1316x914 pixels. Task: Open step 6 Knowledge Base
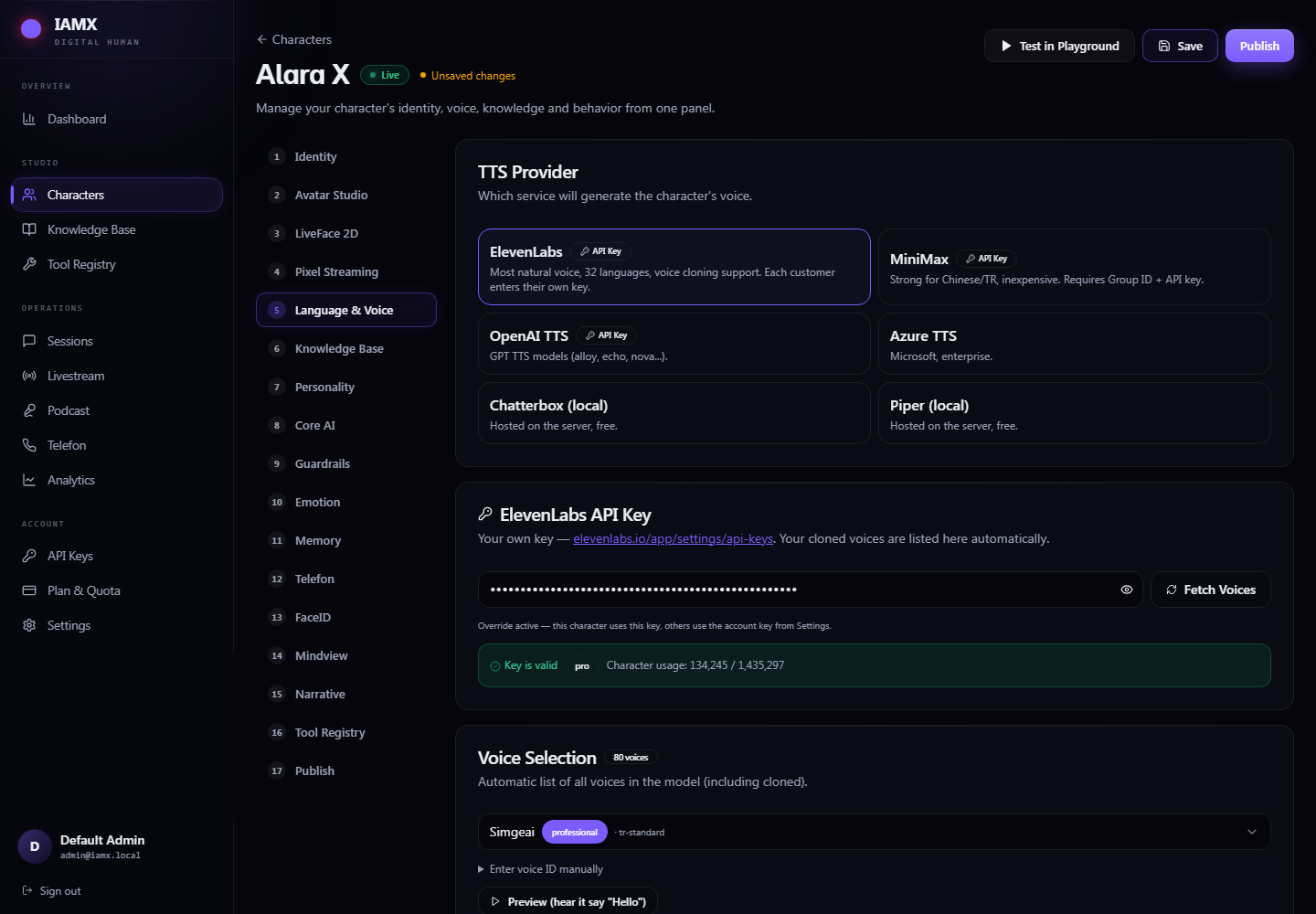tap(346, 348)
